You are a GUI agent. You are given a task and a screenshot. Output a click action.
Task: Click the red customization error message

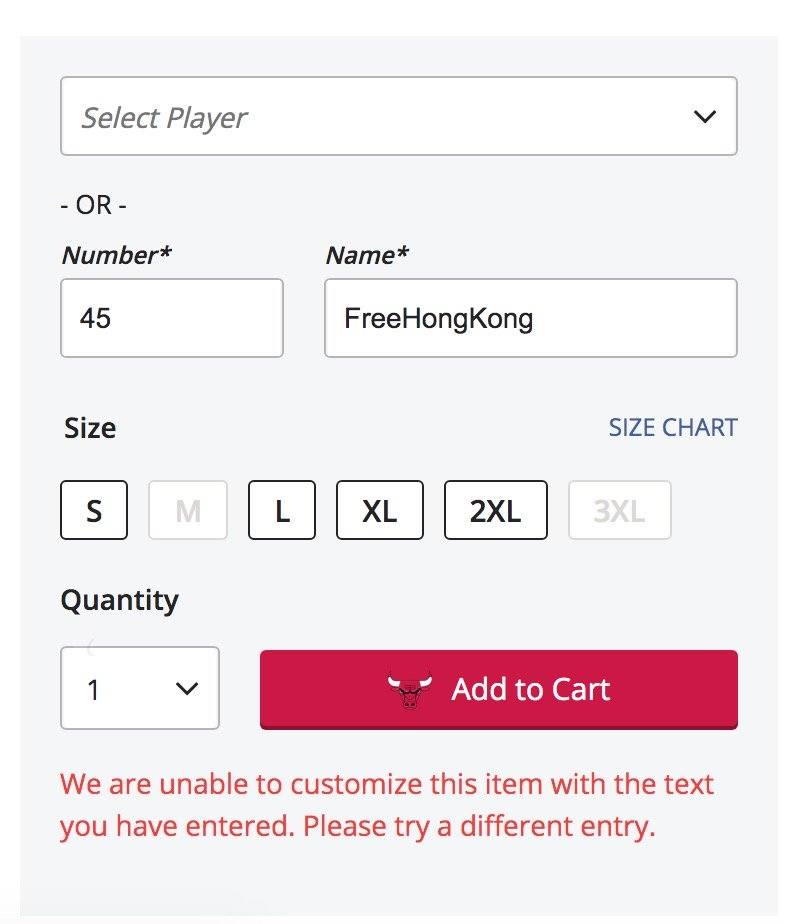tap(387, 805)
